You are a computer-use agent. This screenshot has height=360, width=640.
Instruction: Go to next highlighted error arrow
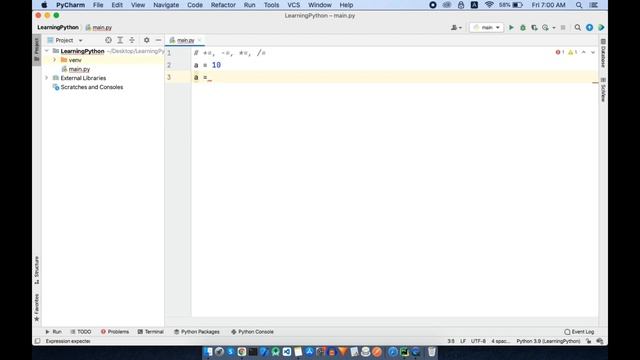(x=593, y=52)
